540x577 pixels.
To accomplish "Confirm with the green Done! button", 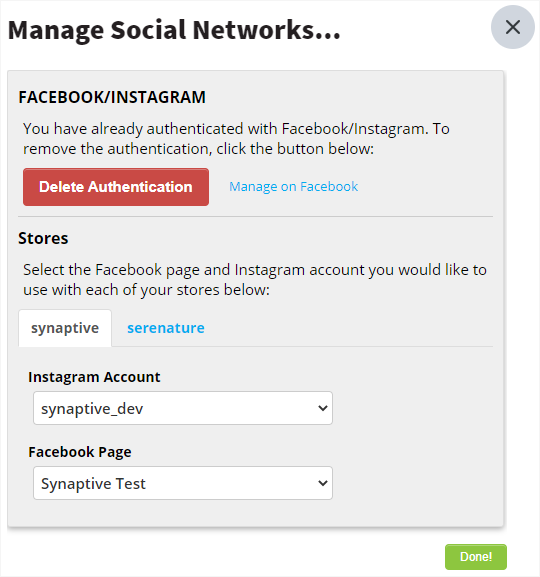I will point(476,557).
